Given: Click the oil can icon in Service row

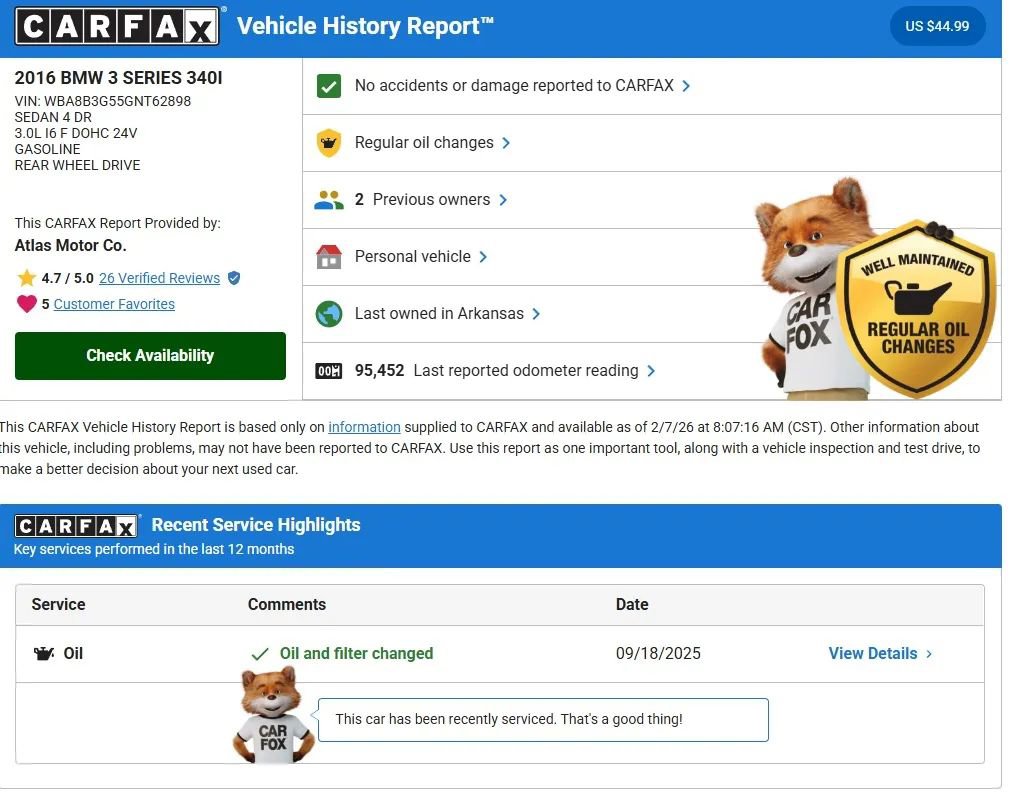Looking at the screenshot, I should pos(44,654).
